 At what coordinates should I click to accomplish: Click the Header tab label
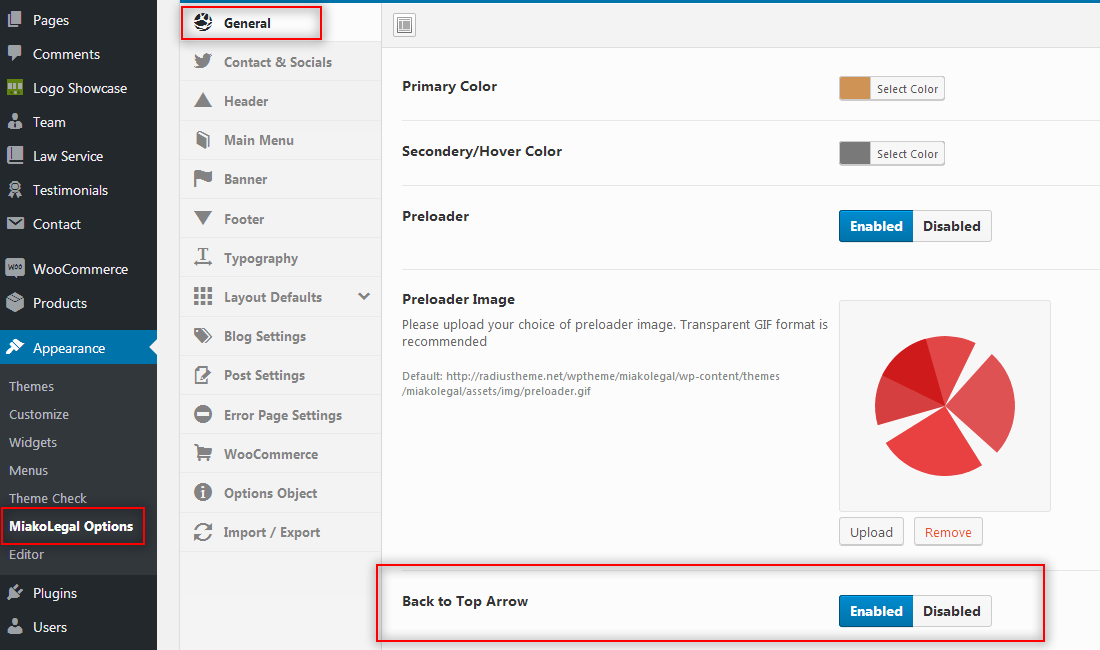point(246,101)
